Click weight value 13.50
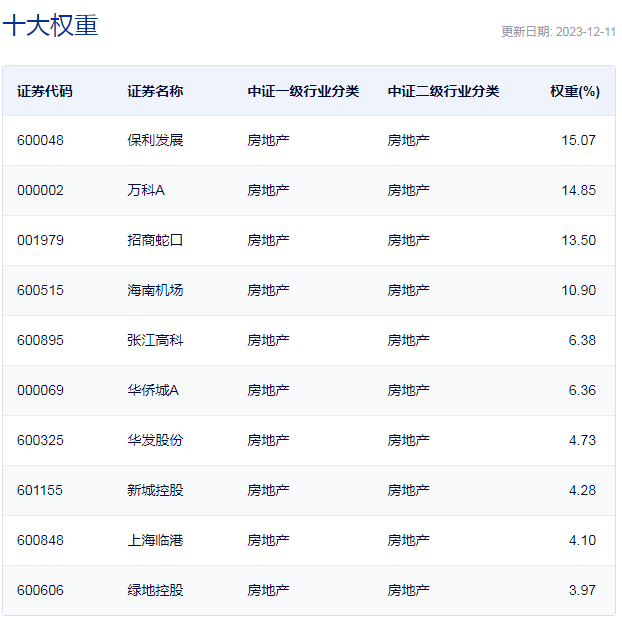Screen dimensions: 622x625 tap(579, 240)
